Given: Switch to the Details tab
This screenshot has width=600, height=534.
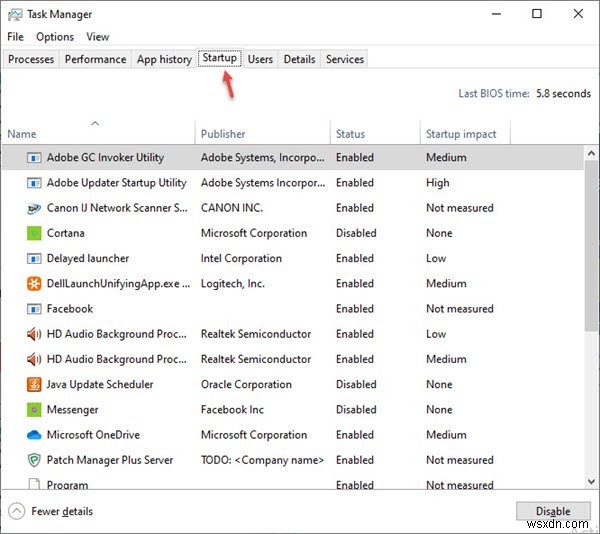Looking at the screenshot, I should (299, 59).
